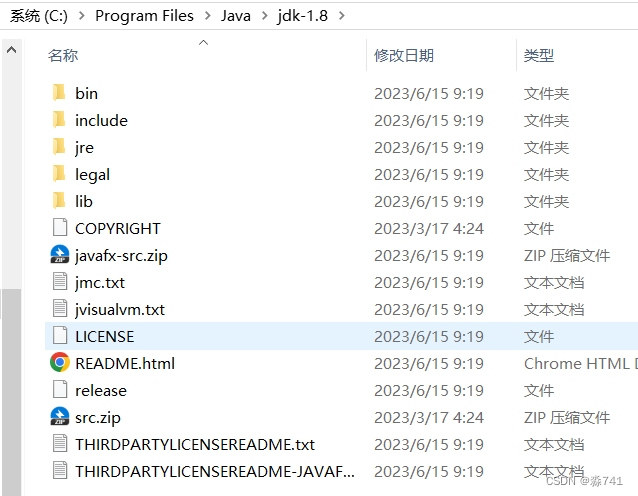Click jmc.txt's 文本文档 type cell

[x=554, y=283]
